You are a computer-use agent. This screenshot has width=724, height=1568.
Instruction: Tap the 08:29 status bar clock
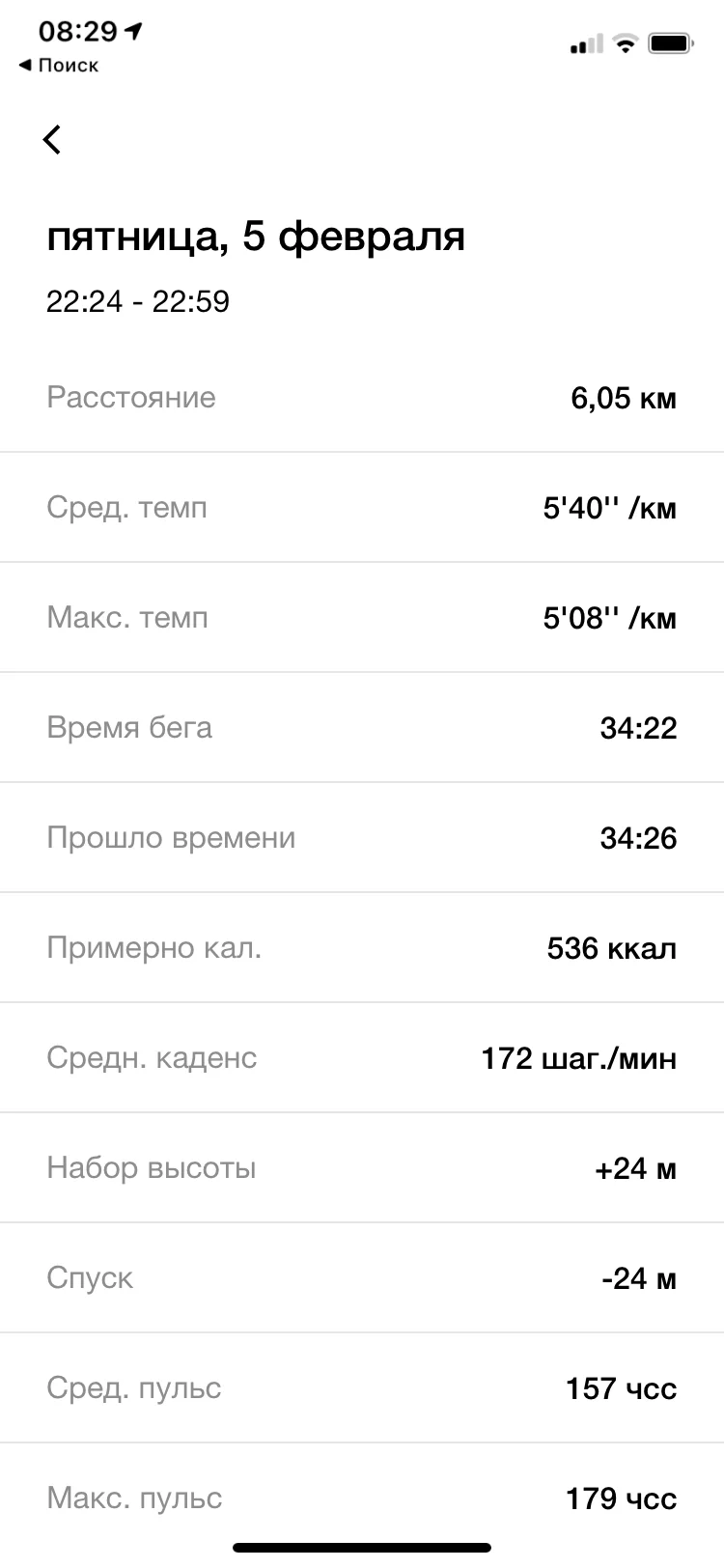click(77, 31)
